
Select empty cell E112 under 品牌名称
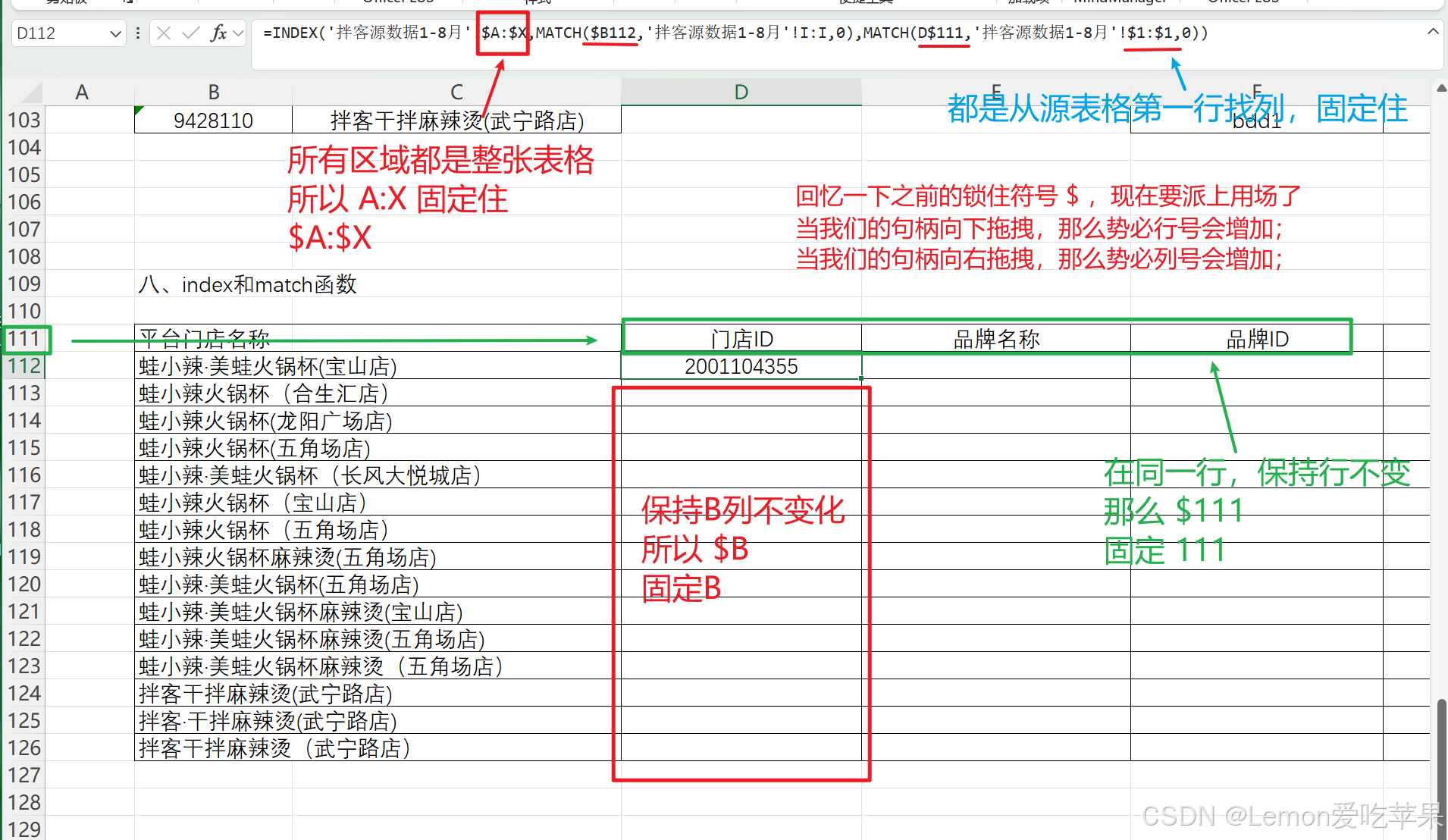click(996, 366)
